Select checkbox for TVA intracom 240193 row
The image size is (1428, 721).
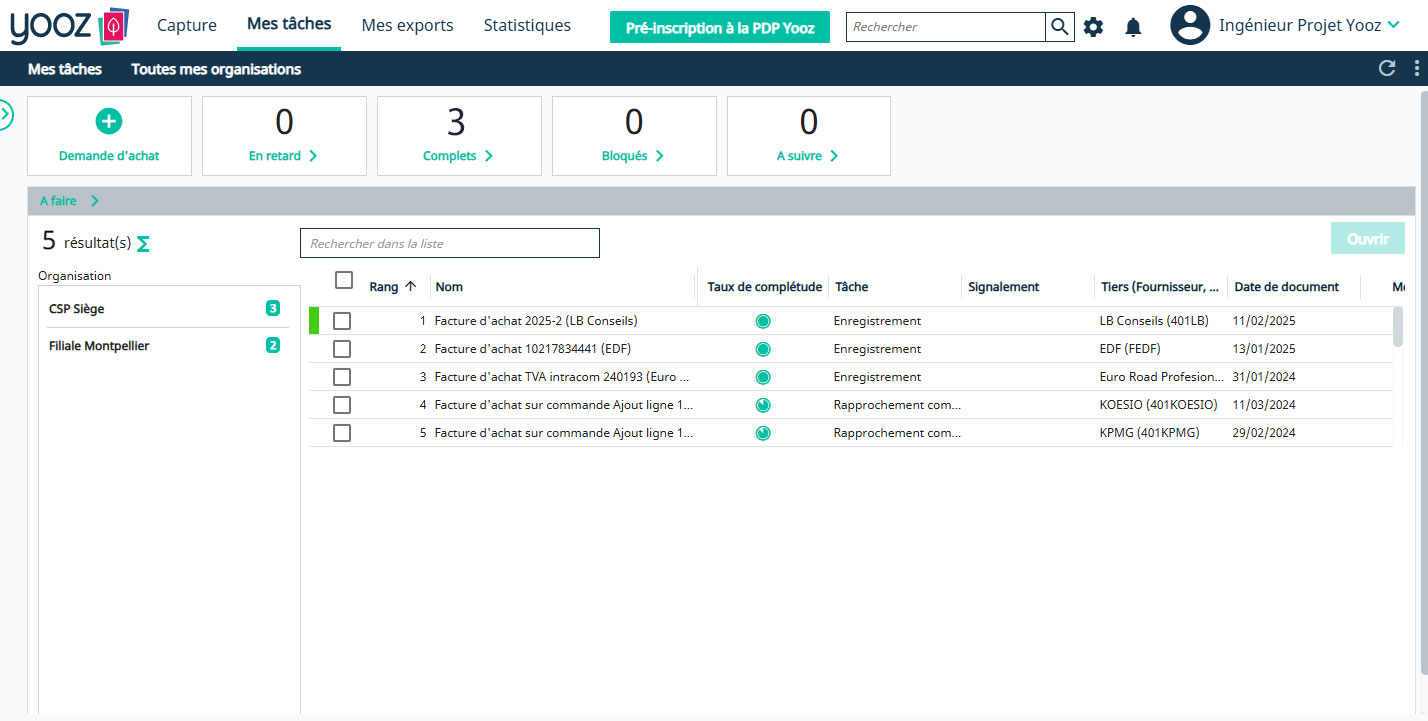tap(342, 377)
